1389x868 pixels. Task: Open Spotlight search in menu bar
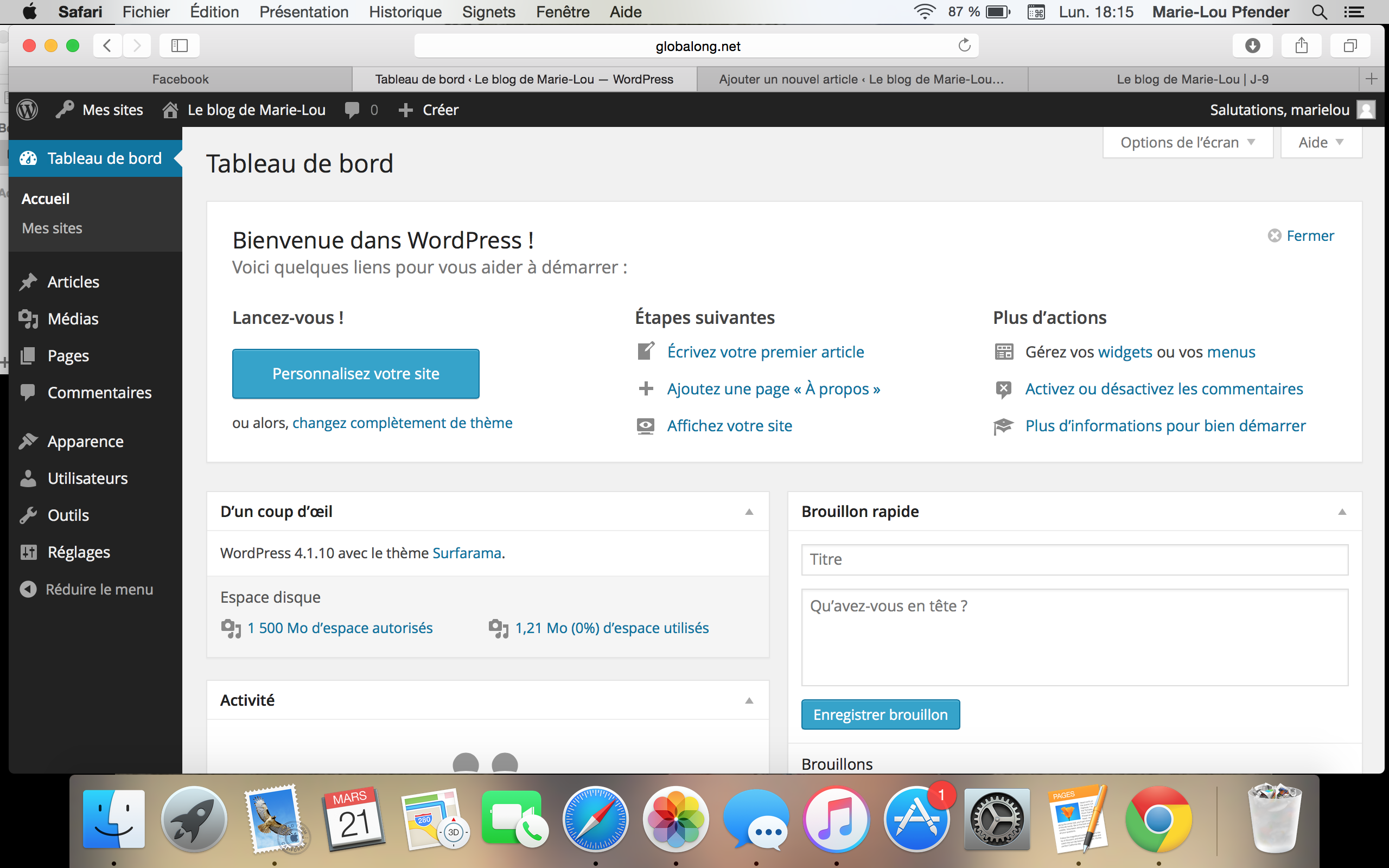(1320, 12)
